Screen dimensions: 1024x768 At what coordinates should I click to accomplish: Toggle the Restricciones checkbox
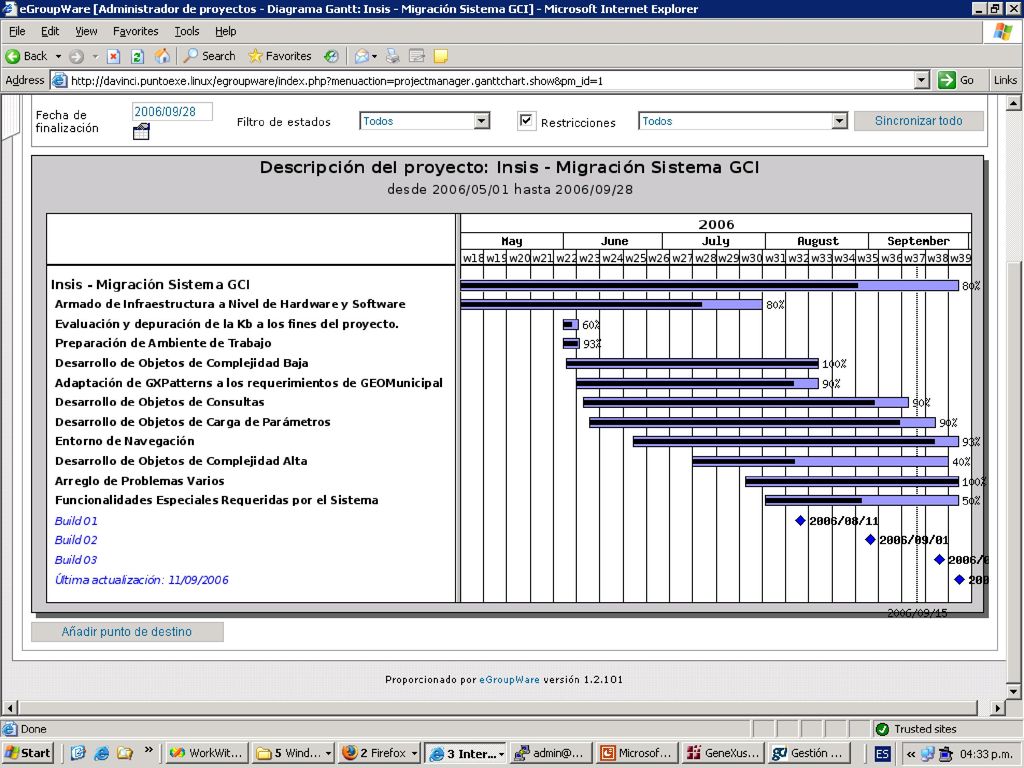pos(526,121)
